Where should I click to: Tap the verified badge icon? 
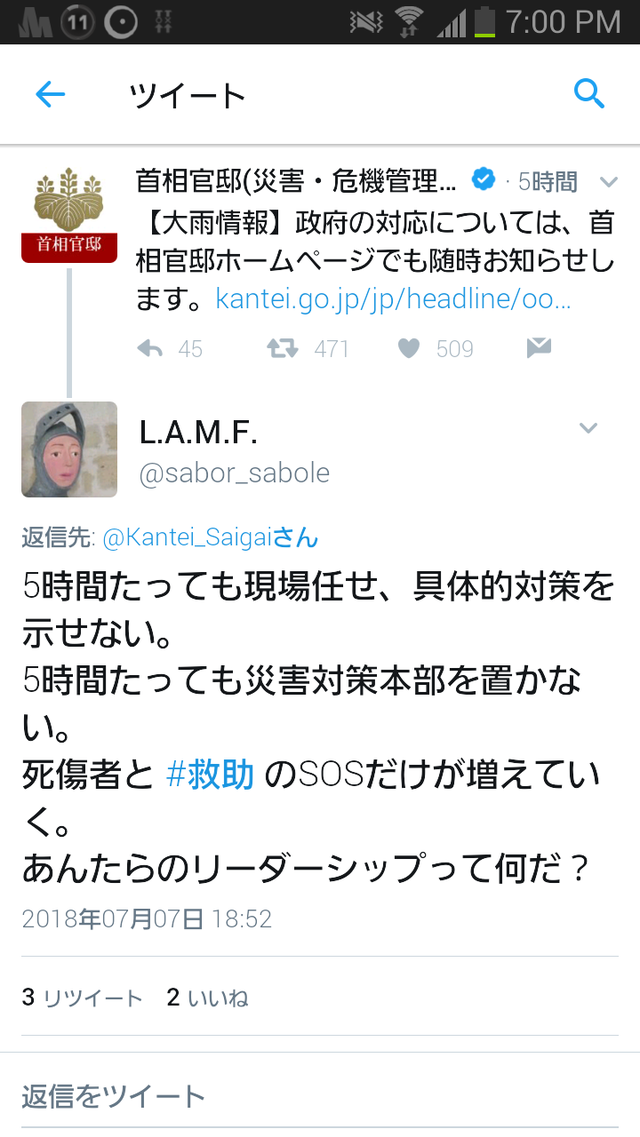click(x=483, y=178)
